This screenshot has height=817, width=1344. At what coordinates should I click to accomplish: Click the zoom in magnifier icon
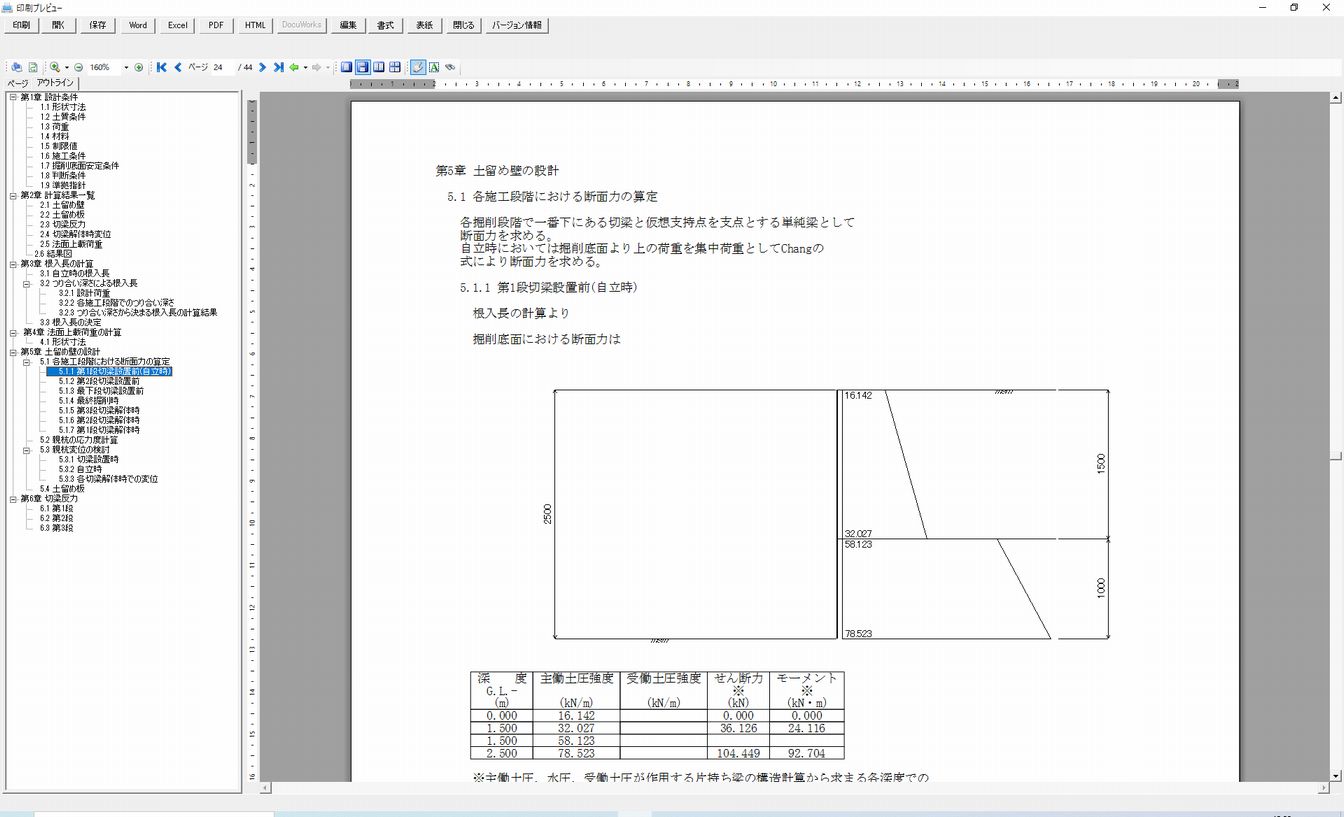coord(55,67)
